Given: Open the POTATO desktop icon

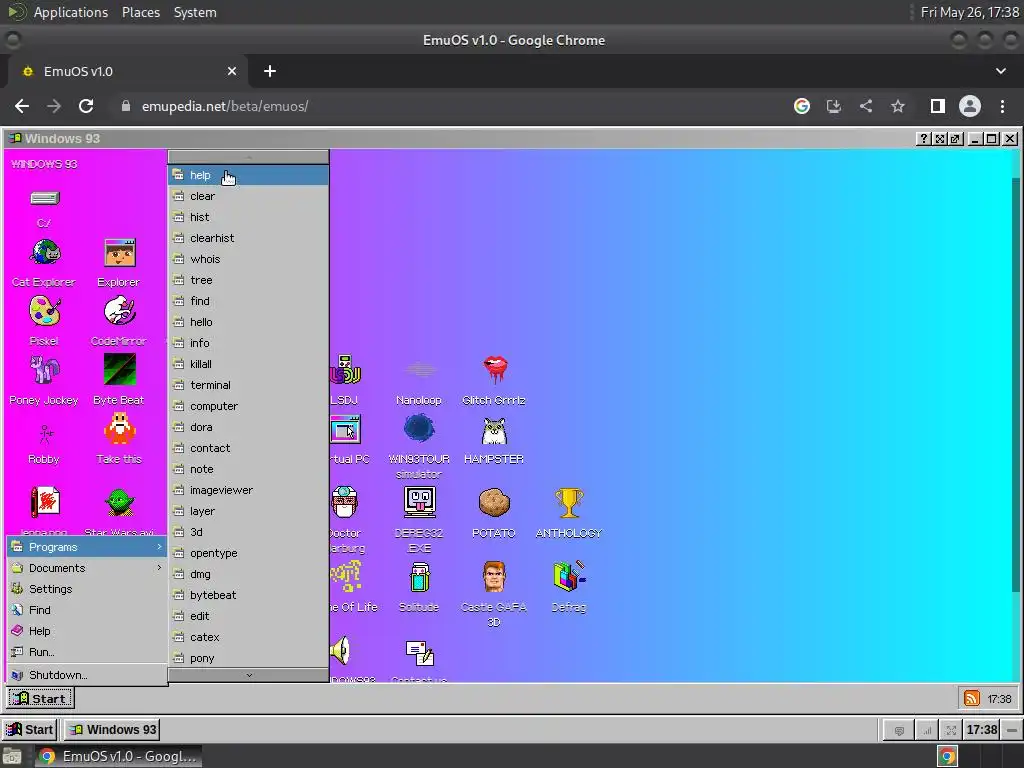Looking at the screenshot, I should click(x=494, y=502).
